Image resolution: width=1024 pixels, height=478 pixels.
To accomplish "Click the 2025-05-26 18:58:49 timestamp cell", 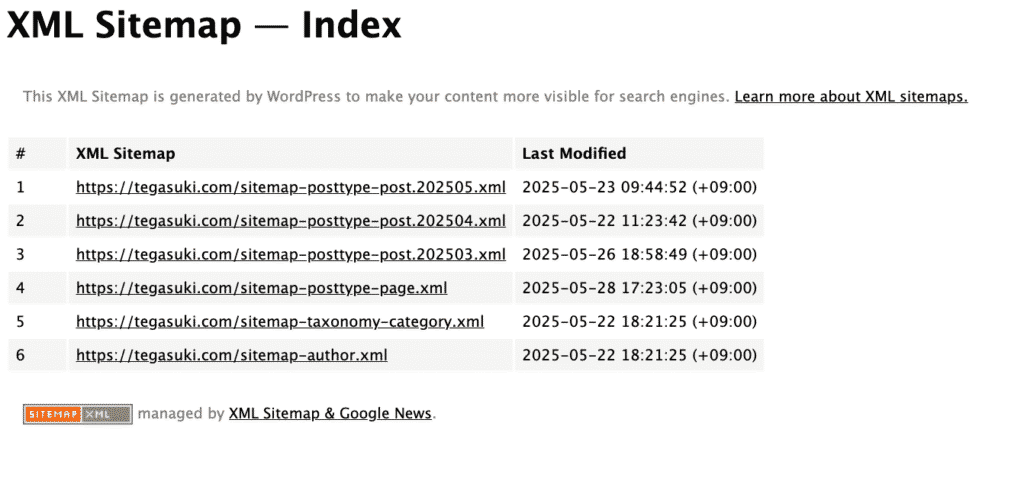I will pos(639,255).
